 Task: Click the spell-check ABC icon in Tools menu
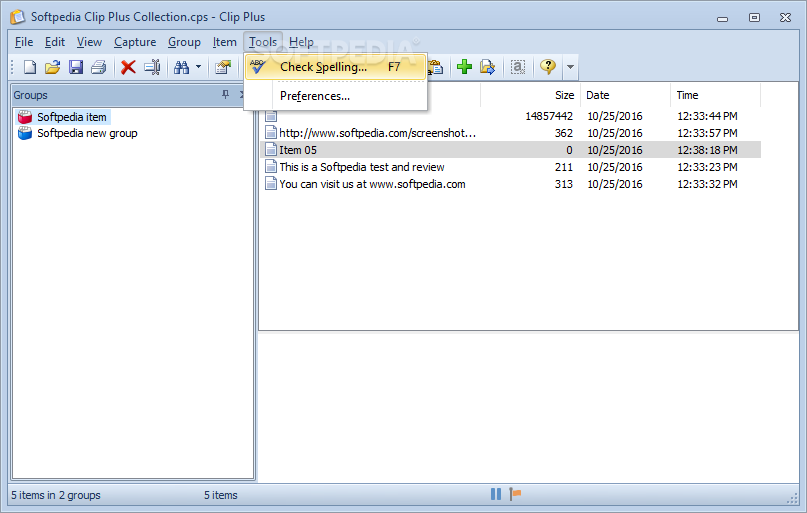click(257, 66)
